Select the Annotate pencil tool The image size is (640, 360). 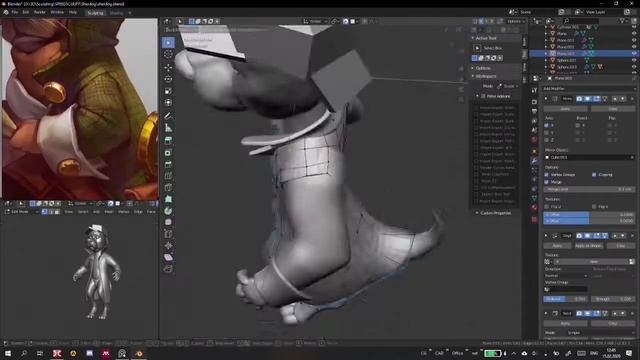tap(168, 116)
